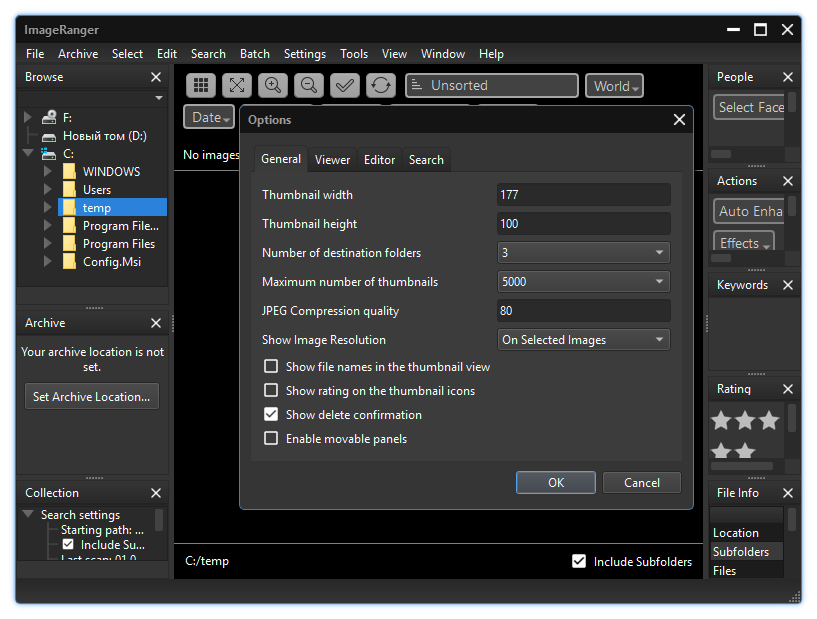Click the thumbnail grid view icon
Screen dimensions: 817x619
[x=200, y=86]
